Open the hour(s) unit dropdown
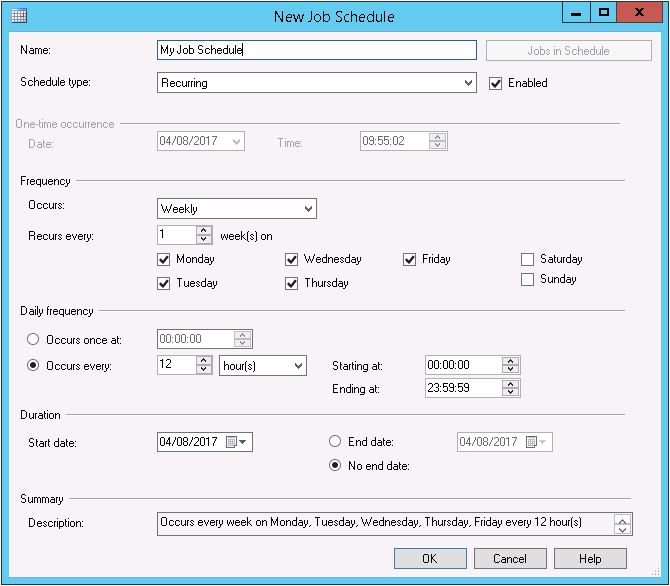This screenshot has height=586, width=670. click(x=297, y=366)
